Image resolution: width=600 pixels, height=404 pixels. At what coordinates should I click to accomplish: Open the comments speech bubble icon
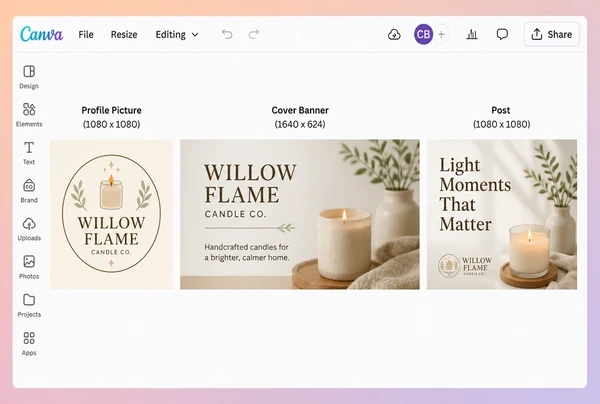click(502, 34)
